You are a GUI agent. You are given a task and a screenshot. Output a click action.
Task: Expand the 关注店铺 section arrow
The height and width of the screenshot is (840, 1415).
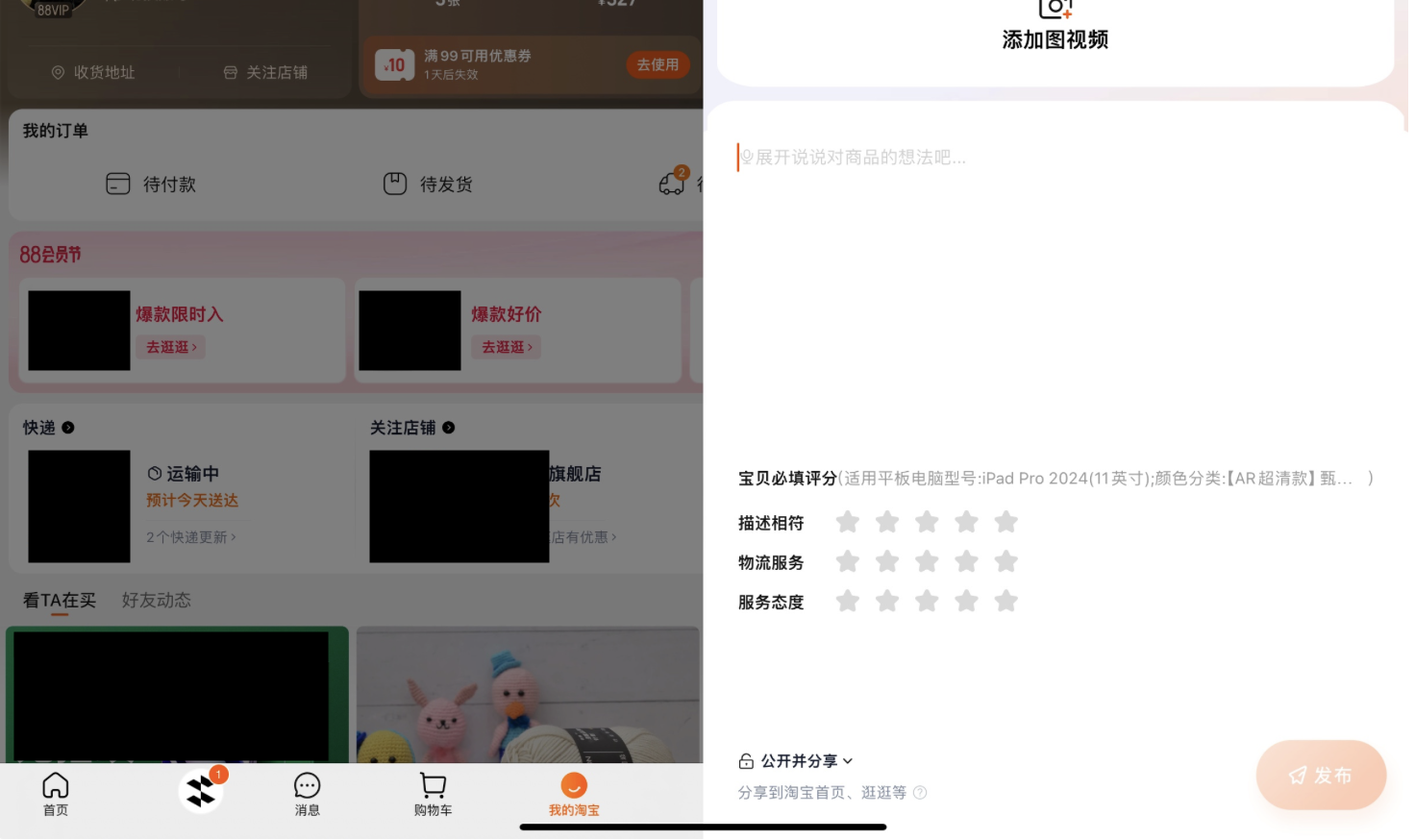[449, 428]
